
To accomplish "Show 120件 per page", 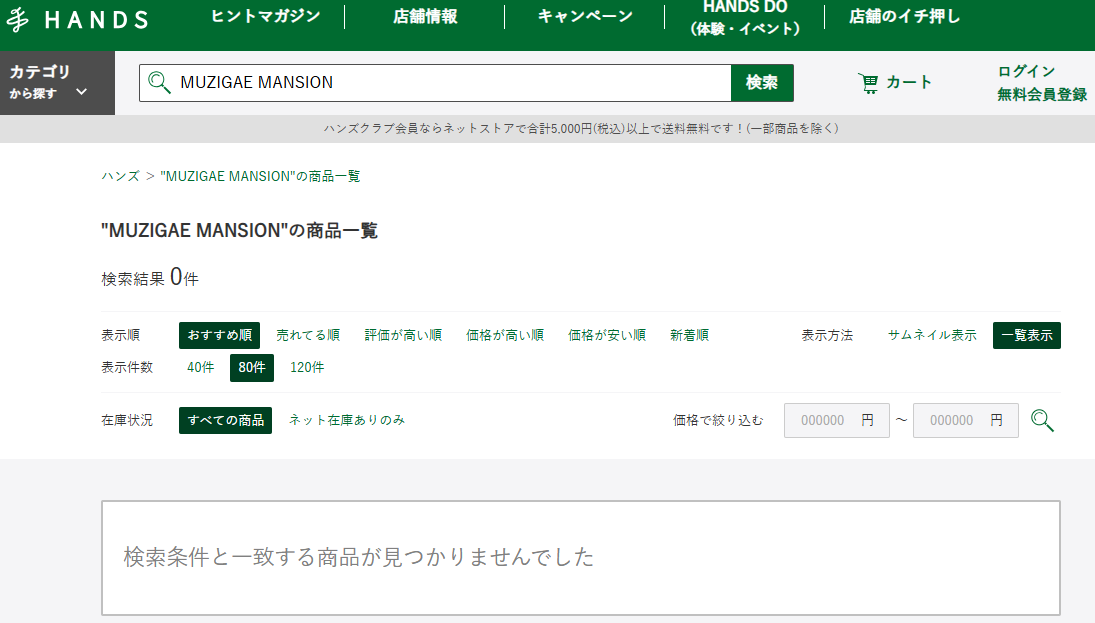I will tap(307, 367).
